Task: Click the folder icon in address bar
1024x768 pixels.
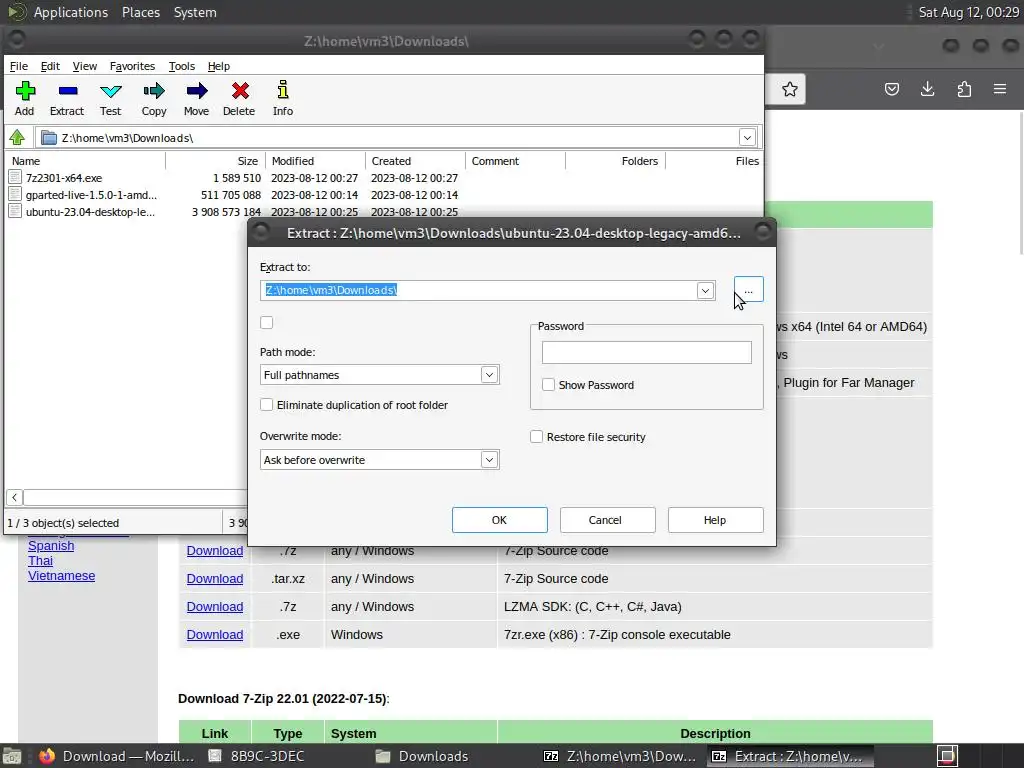Action: coord(49,138)
